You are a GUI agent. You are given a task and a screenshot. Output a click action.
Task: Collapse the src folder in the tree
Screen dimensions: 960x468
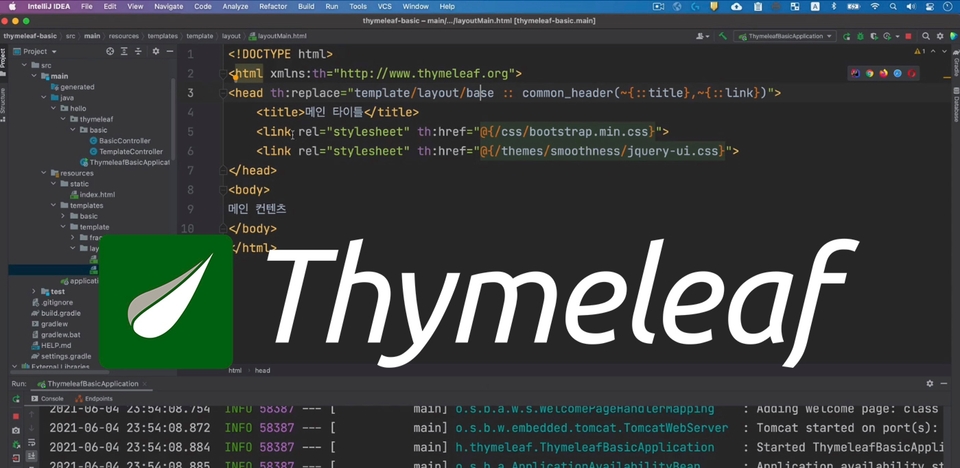[x=25, y=65]
